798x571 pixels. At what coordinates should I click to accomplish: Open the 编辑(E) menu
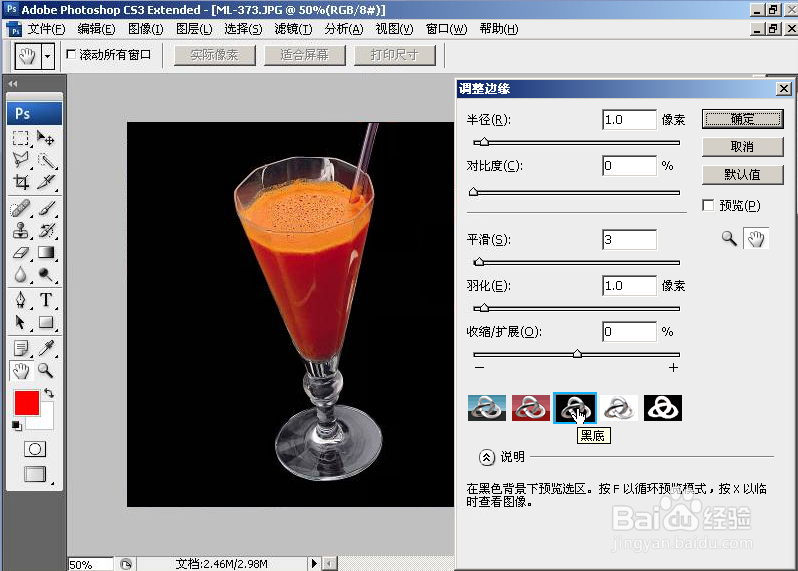click(x=96, y=29)
